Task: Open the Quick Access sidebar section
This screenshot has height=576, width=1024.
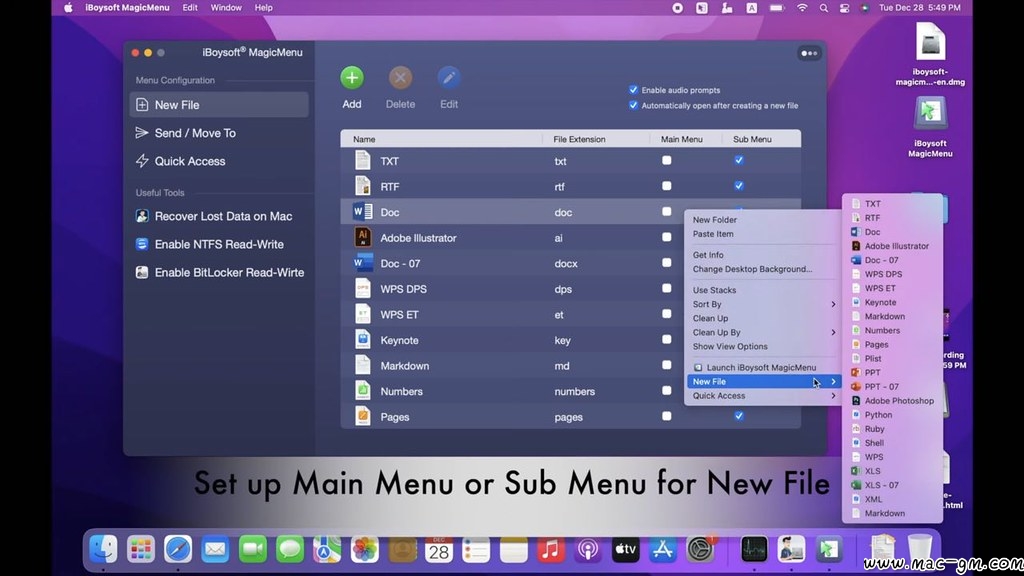Action: click(x=189, y=161)
